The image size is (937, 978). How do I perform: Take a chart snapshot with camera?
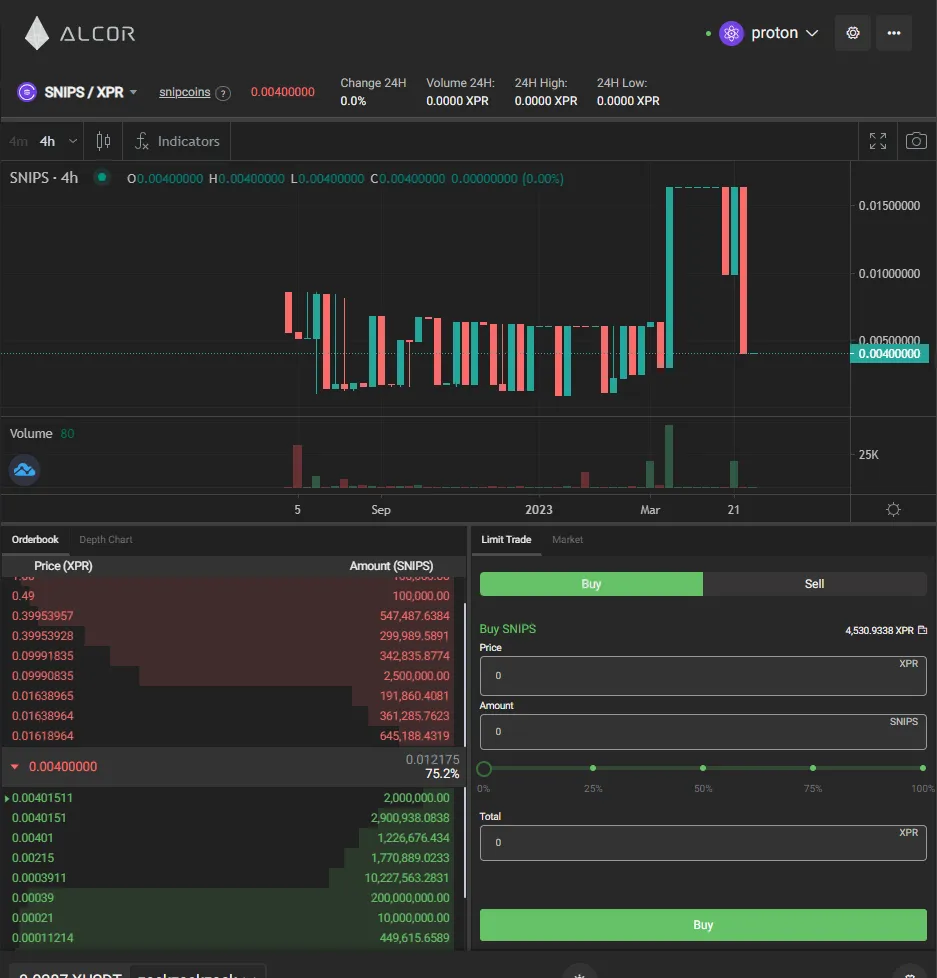tap(916, 141)
